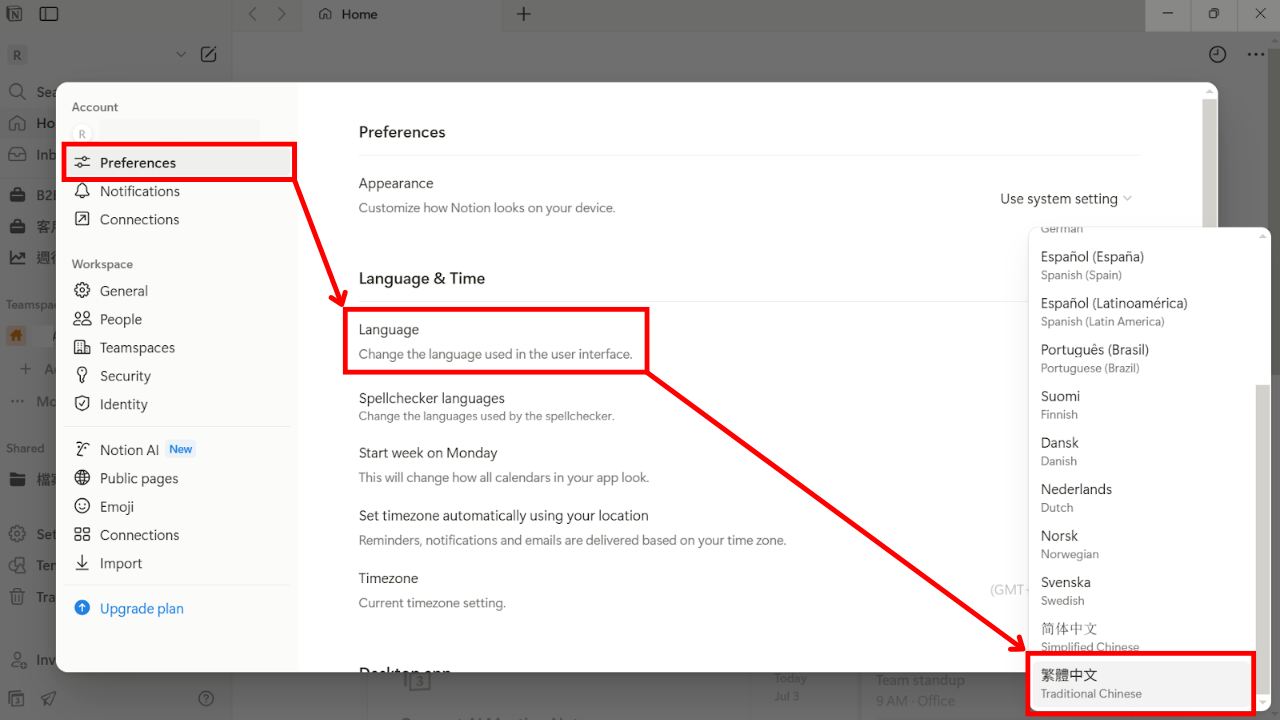This screenshot has height=720, width=1280.
Task: Click the Teamspaces building icon
Action: click(x=82, y=347)
